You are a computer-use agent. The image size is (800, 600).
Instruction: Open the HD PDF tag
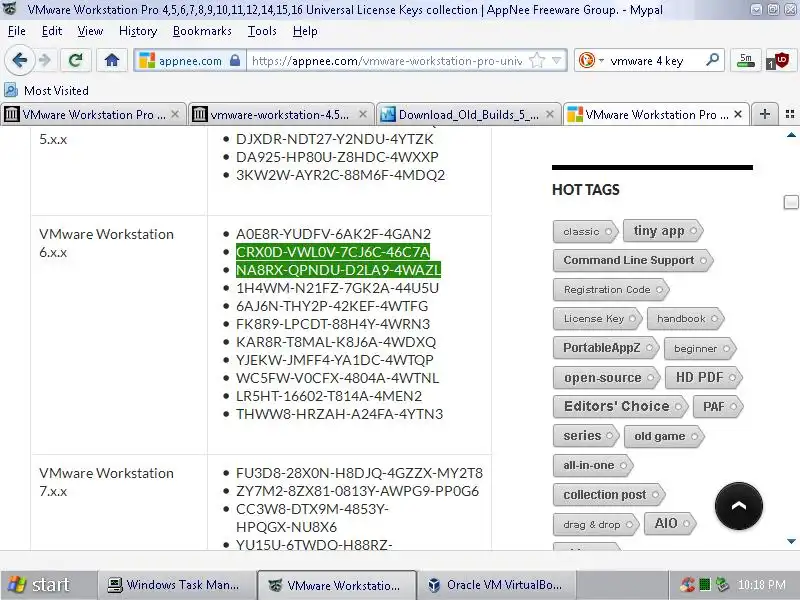[x=703, y=378]
